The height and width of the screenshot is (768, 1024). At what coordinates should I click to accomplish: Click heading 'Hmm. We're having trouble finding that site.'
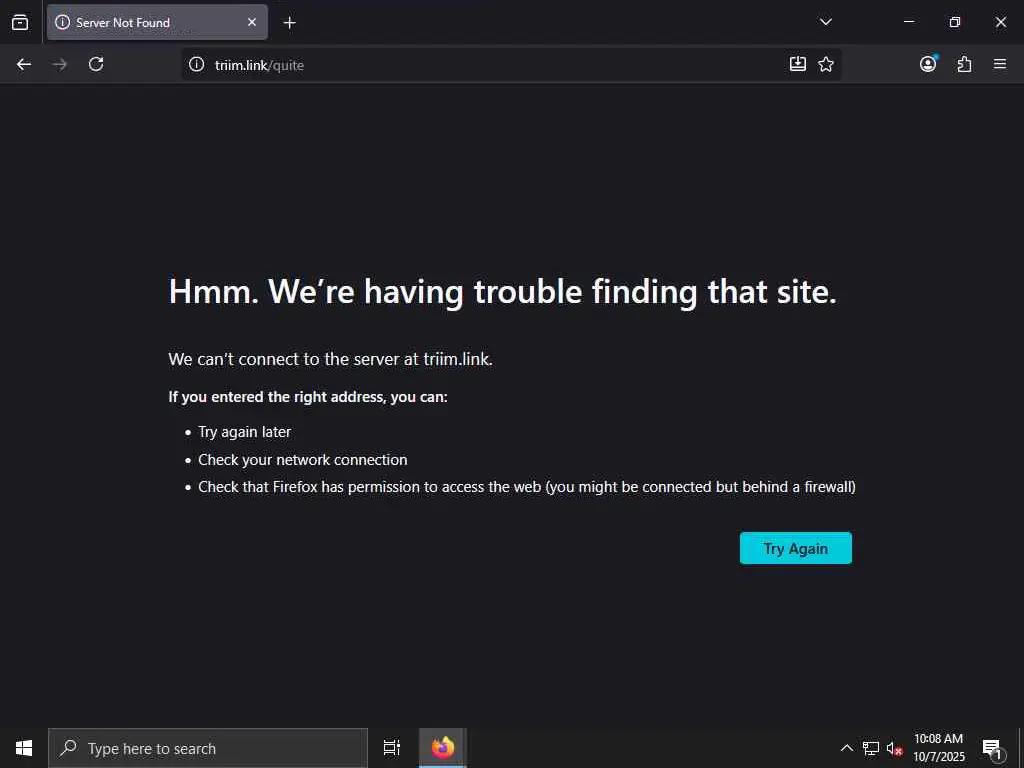(x=502, y=291)
